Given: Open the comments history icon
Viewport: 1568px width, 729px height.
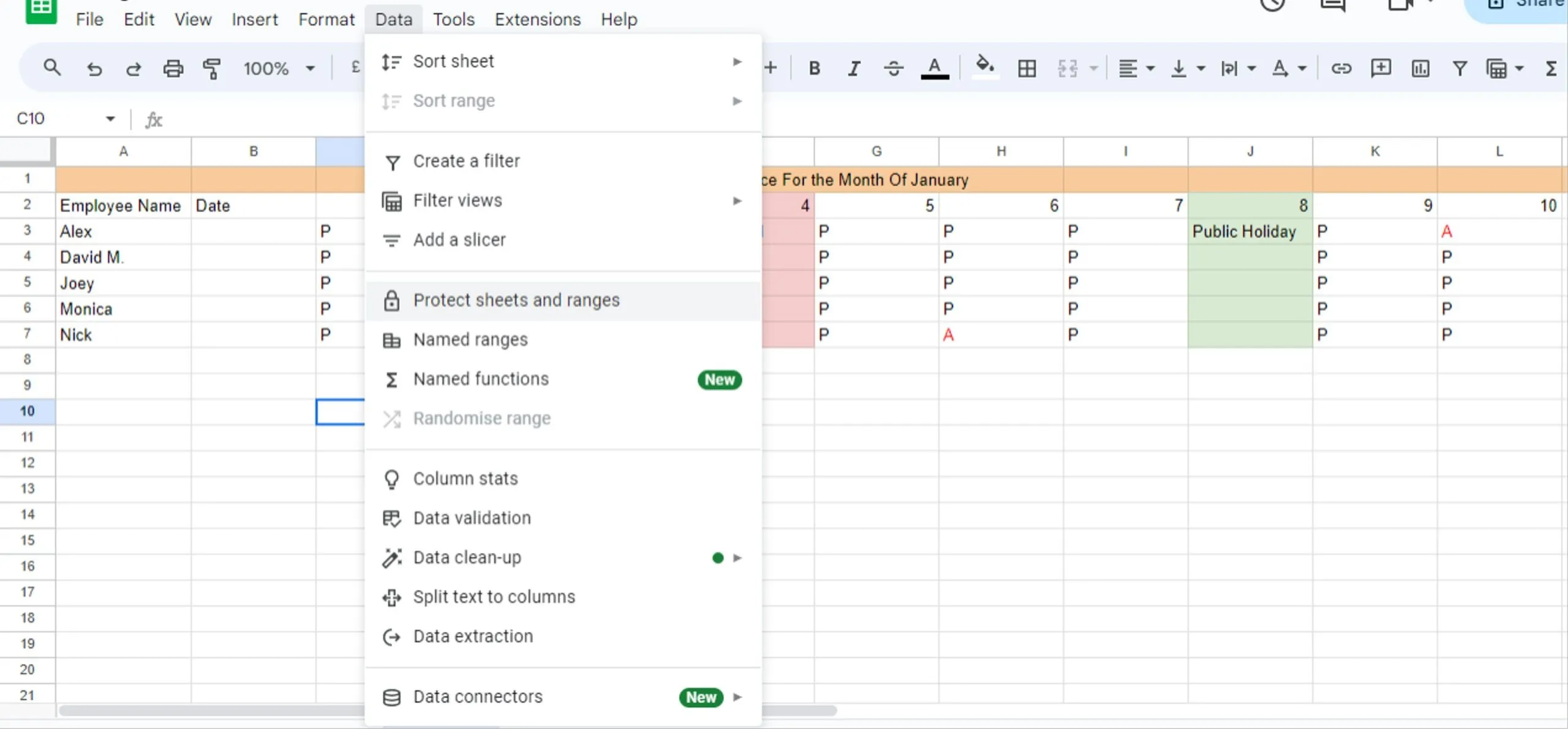Looking at the screenshot, I should coord(1333,5).
